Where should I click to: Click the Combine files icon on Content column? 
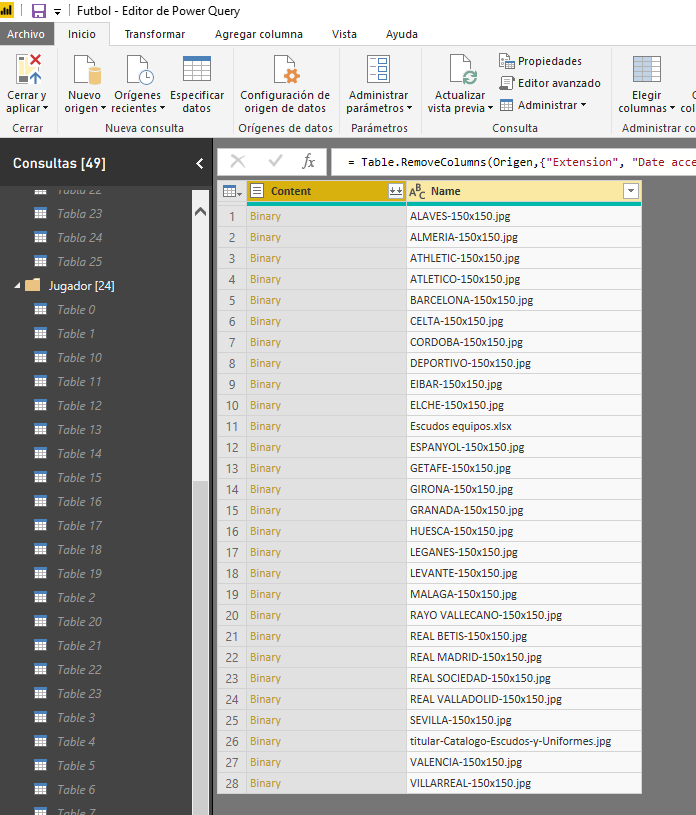tap(396, 191)
